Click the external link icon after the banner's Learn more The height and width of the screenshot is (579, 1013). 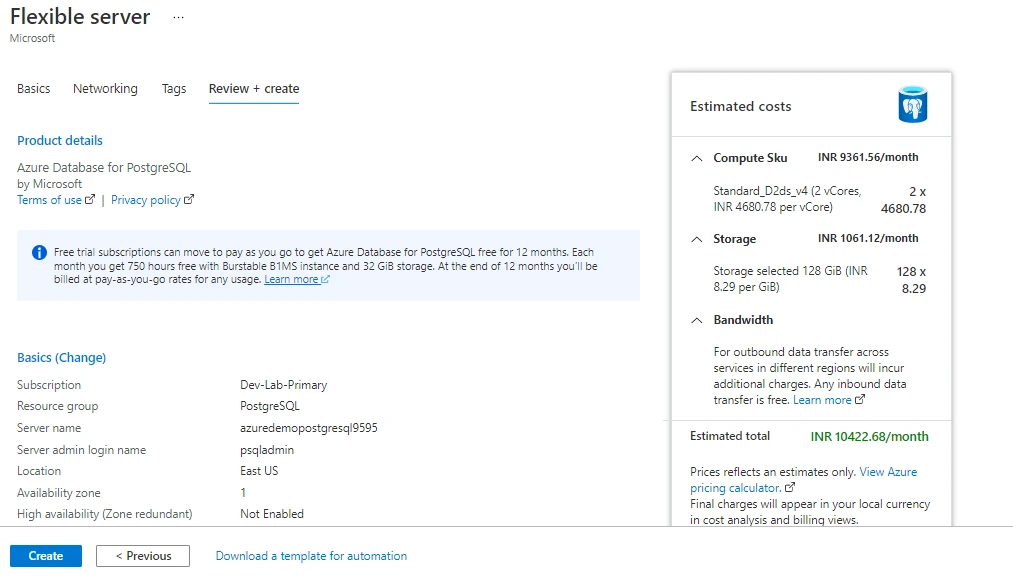coord(324,280)
